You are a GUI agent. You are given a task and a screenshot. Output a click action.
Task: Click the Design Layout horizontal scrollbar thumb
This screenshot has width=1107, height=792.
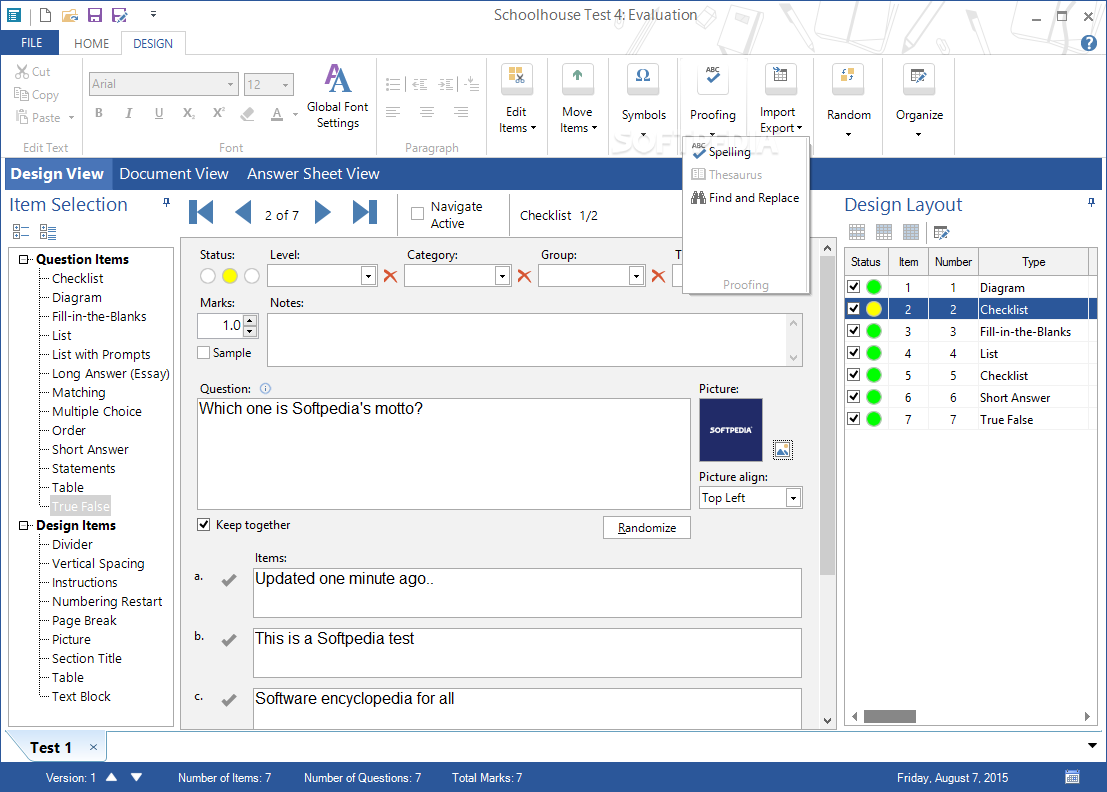tap(890, 716)
